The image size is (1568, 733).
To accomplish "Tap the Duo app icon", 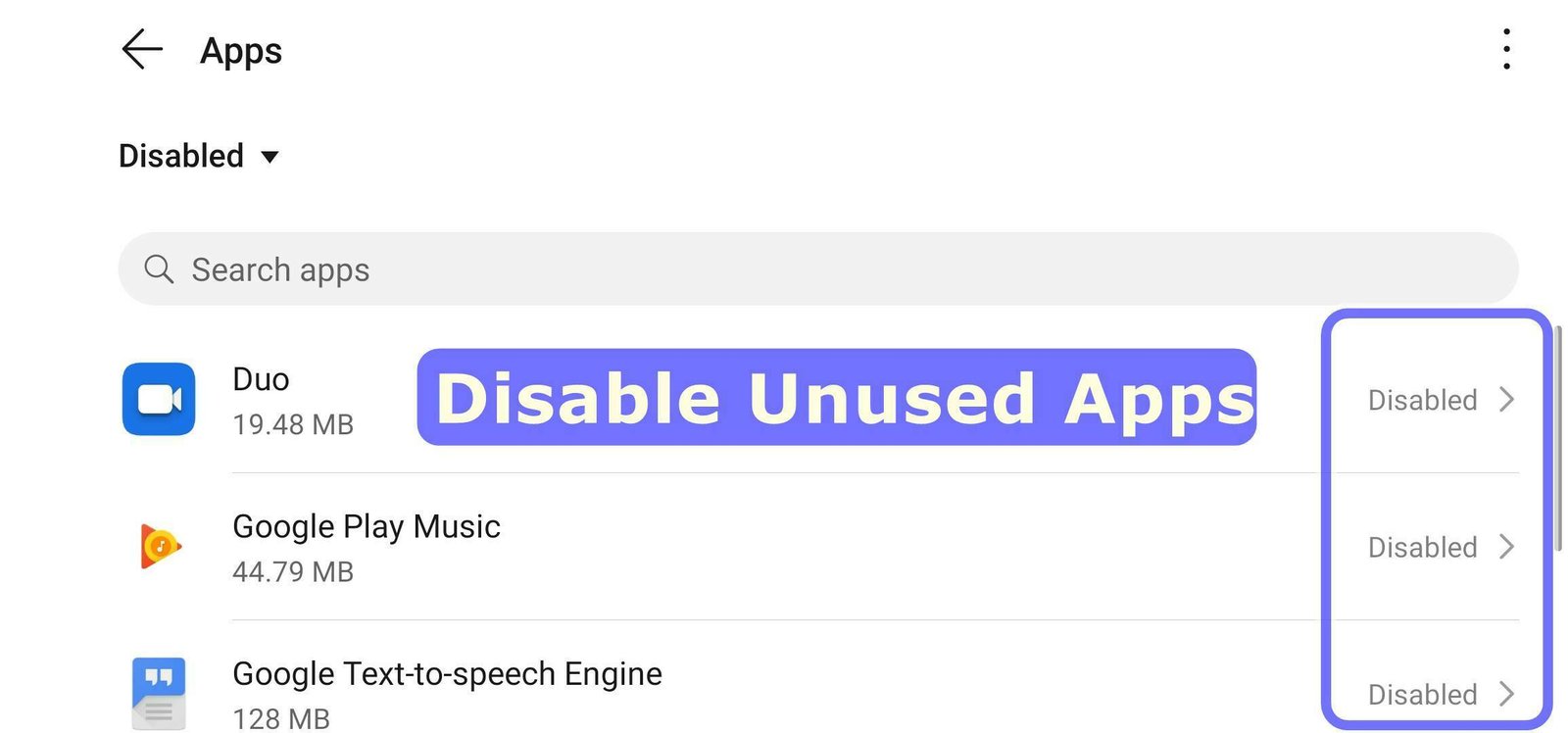I will coord(159,400).
